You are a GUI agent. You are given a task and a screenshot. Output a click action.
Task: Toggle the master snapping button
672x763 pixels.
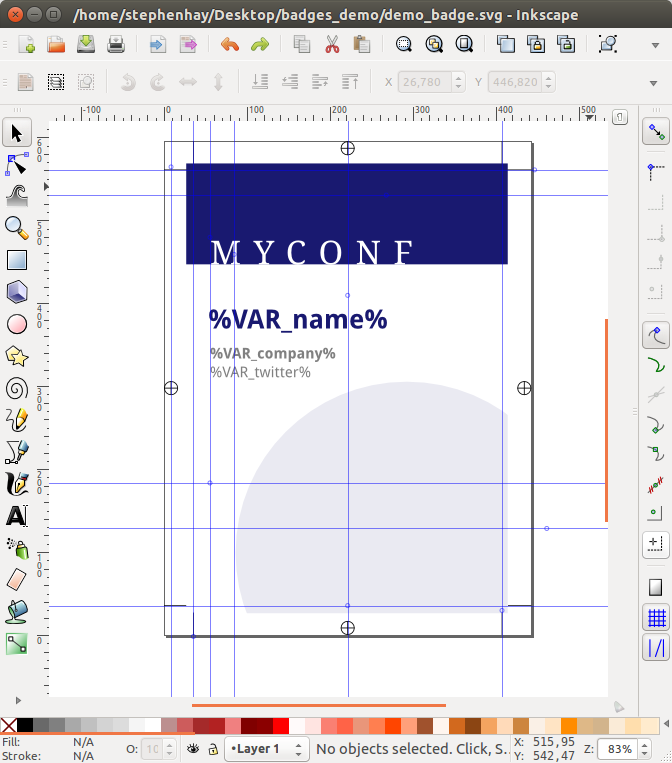point(656,131)
